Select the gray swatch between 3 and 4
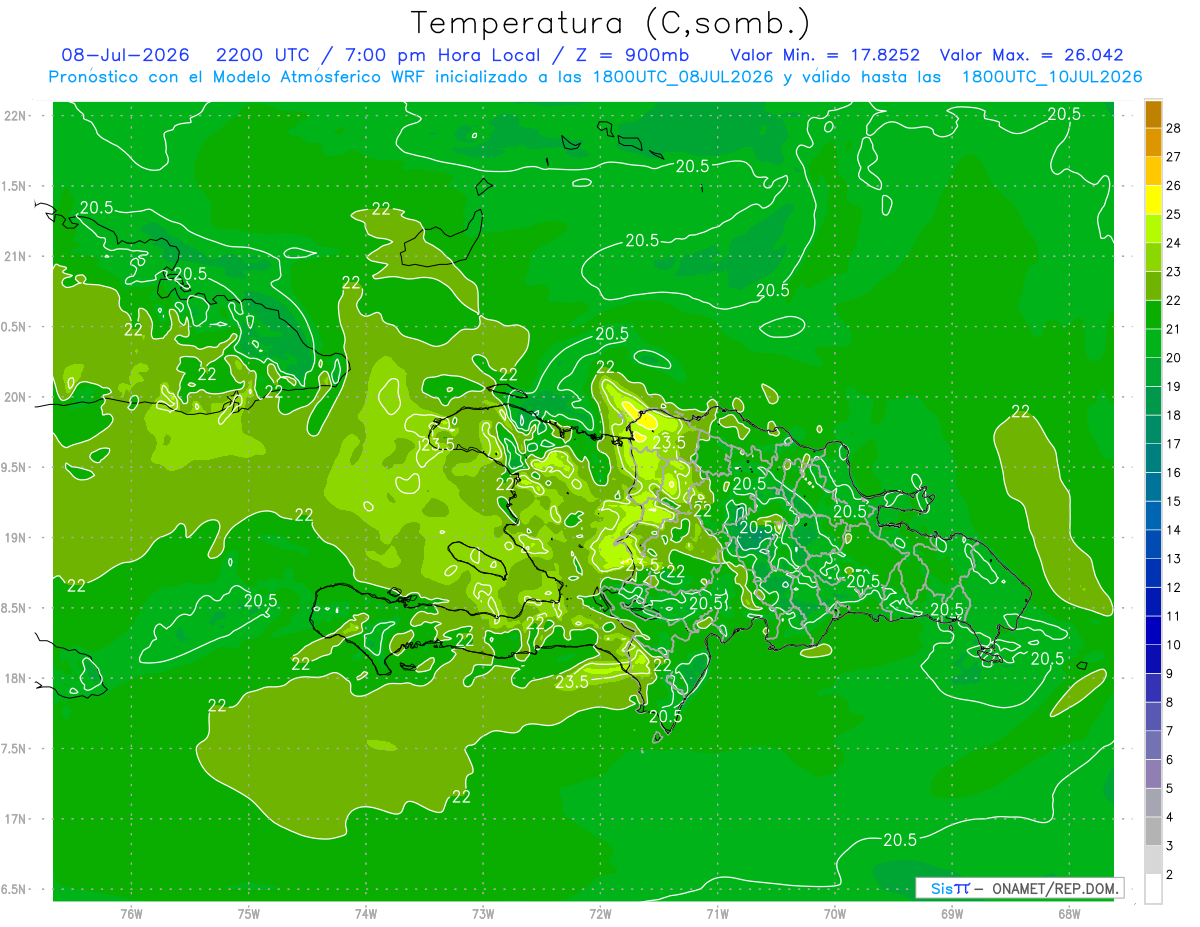 1153,832
